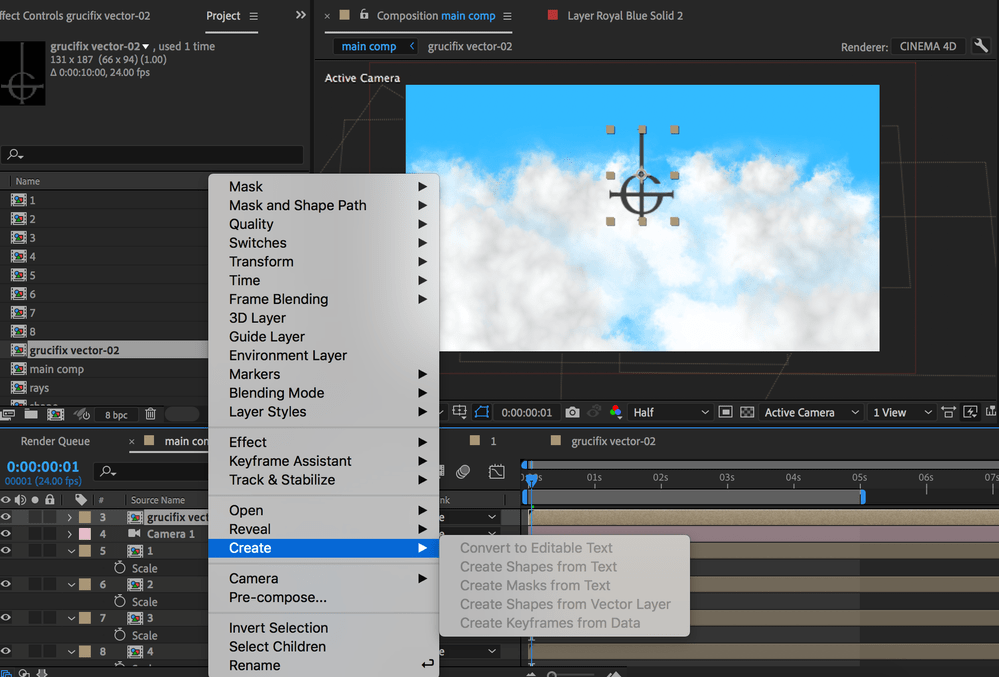Hide timeline layer 7 eye toggle
The image size is (999, 677).
(6, 618)
